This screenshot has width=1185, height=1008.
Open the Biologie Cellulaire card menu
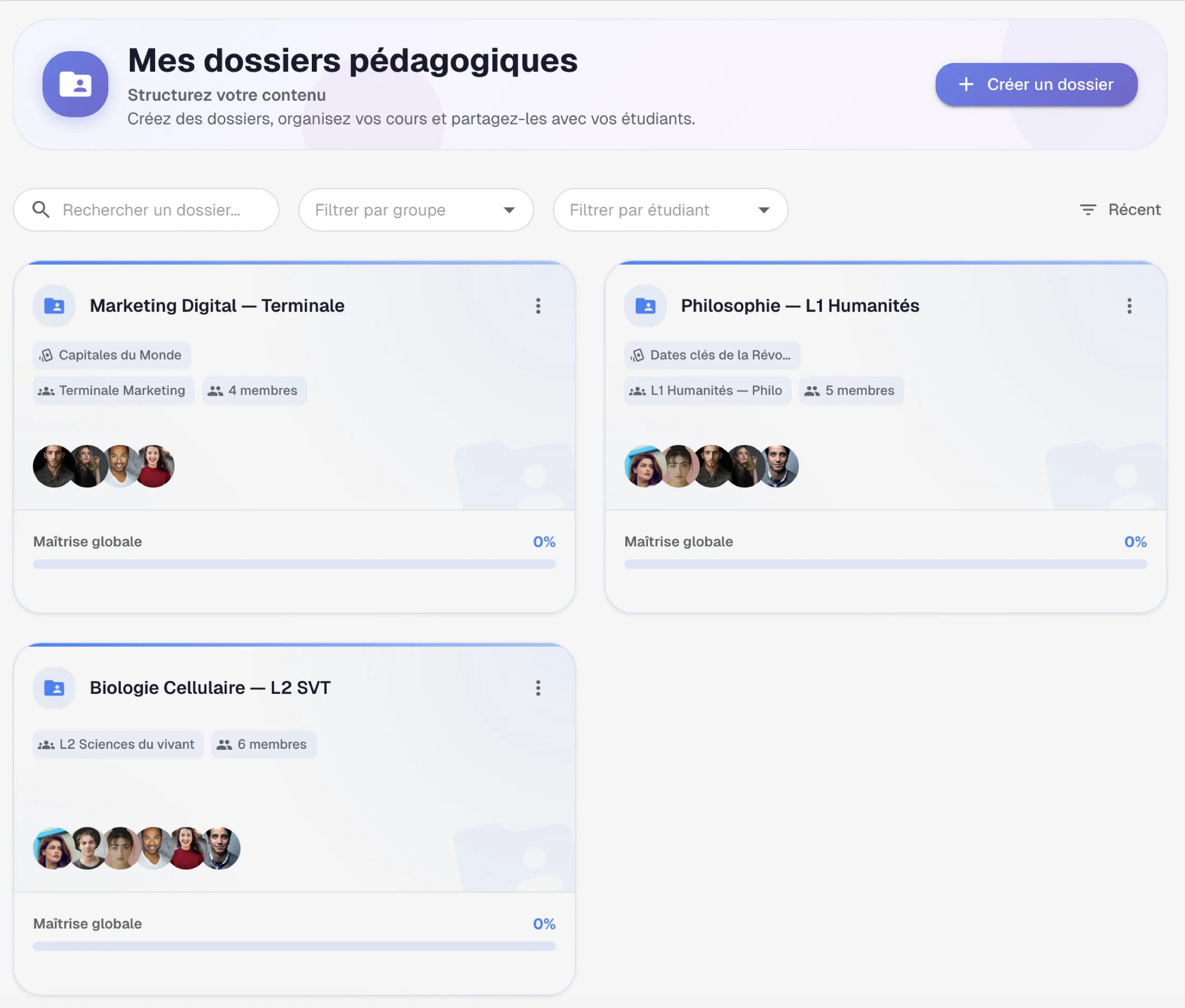coord(538,688)
